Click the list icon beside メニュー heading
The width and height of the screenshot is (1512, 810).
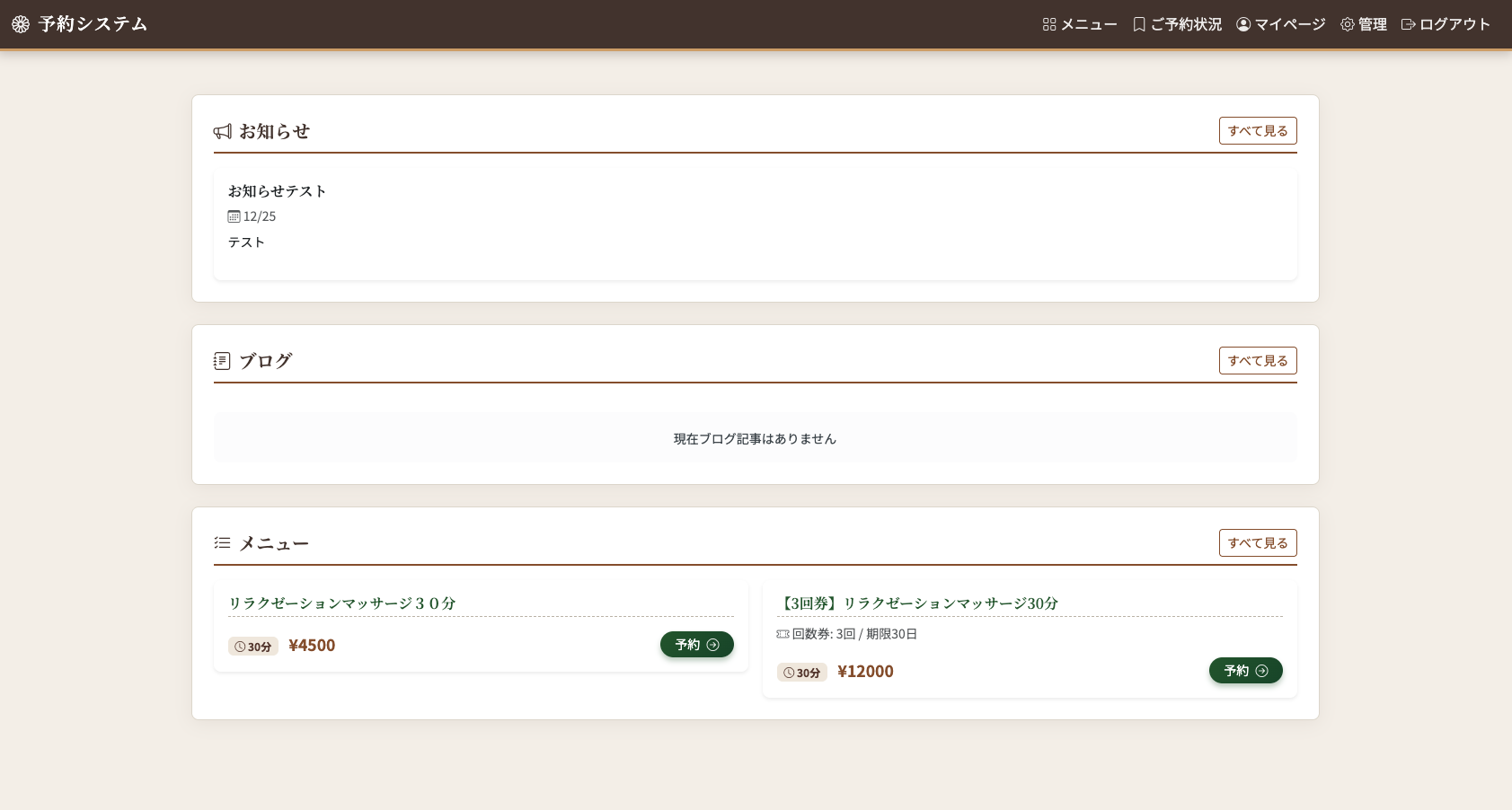222,543
